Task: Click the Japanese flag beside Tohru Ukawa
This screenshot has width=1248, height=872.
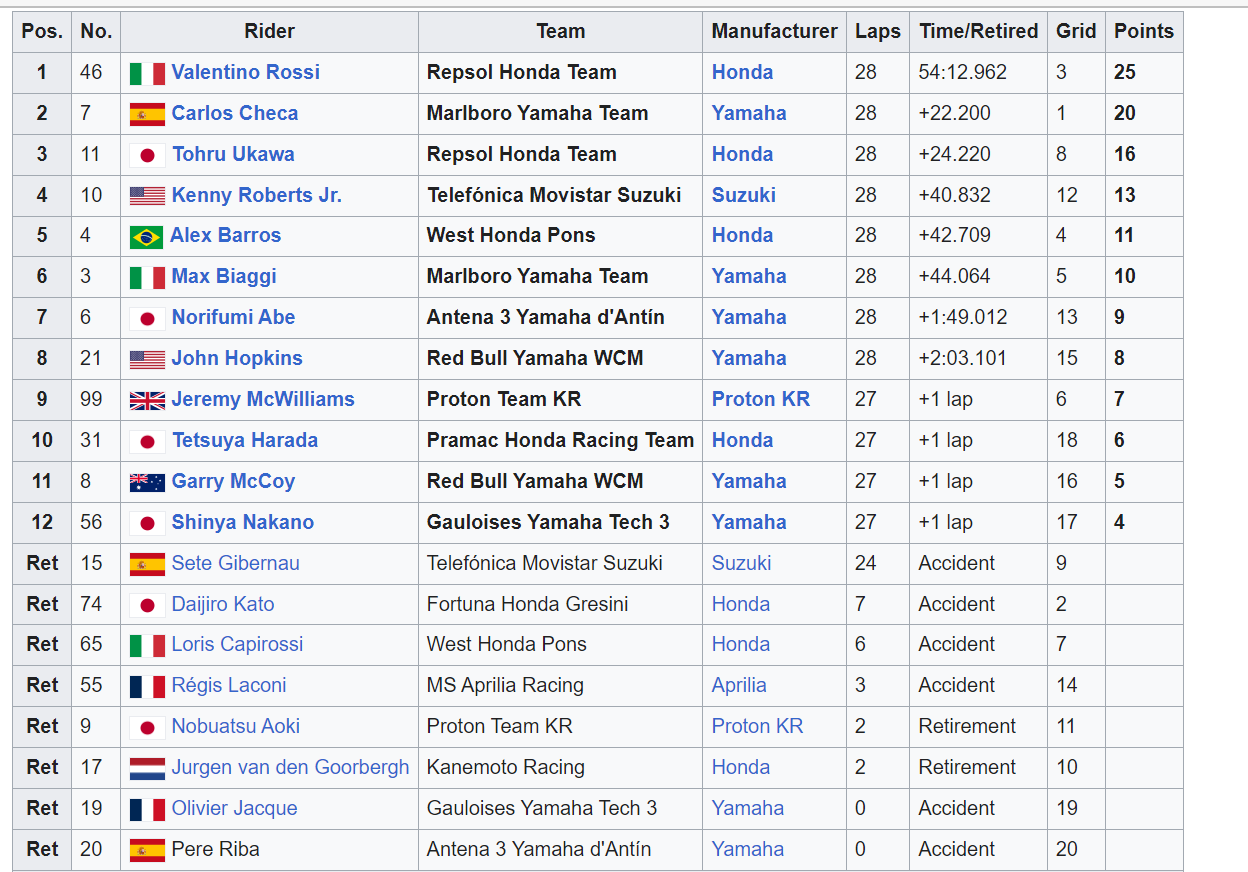Action: [x=147, y=155]
